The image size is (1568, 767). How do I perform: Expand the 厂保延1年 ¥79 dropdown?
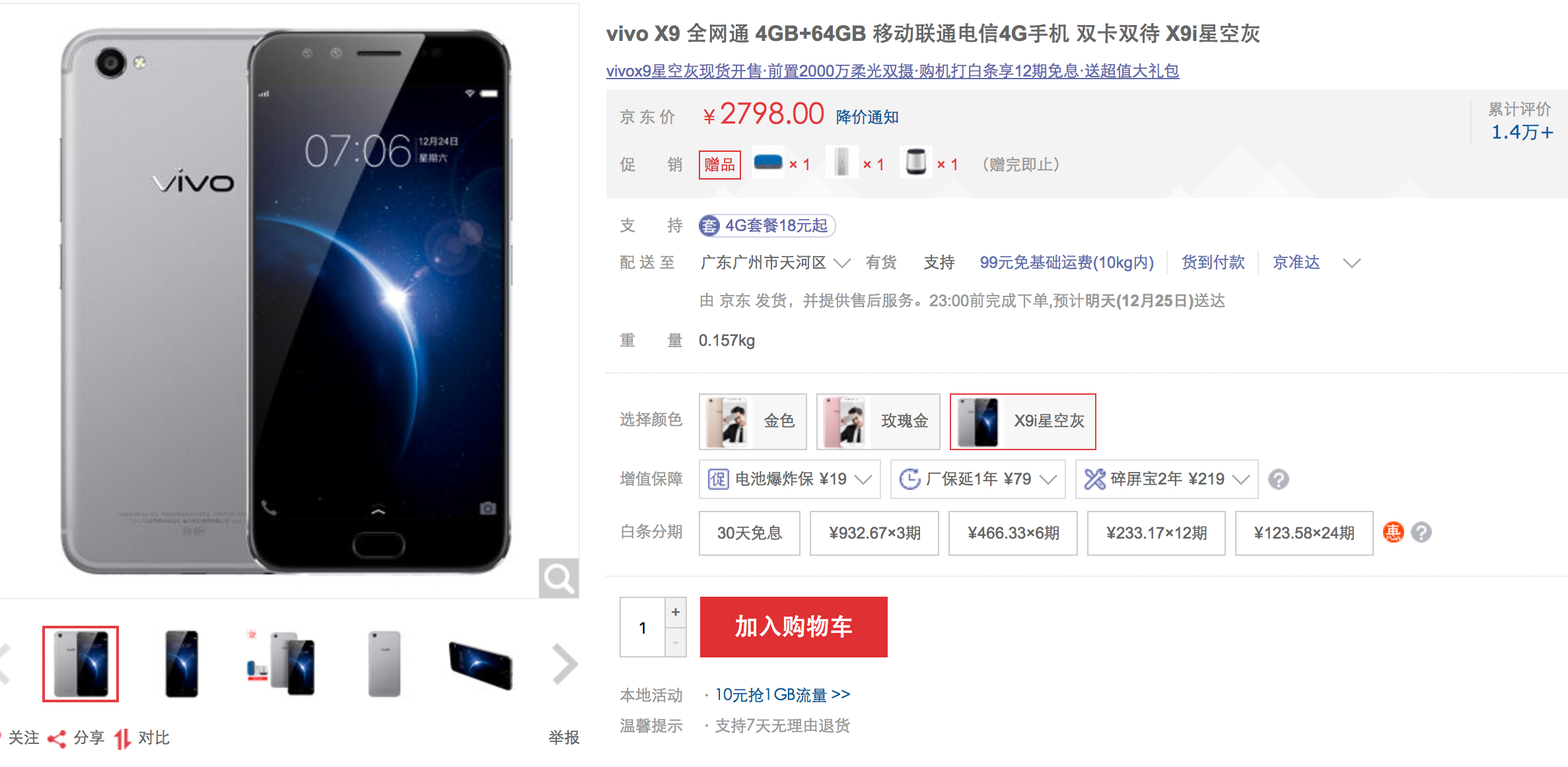click(x=978, y=479)
